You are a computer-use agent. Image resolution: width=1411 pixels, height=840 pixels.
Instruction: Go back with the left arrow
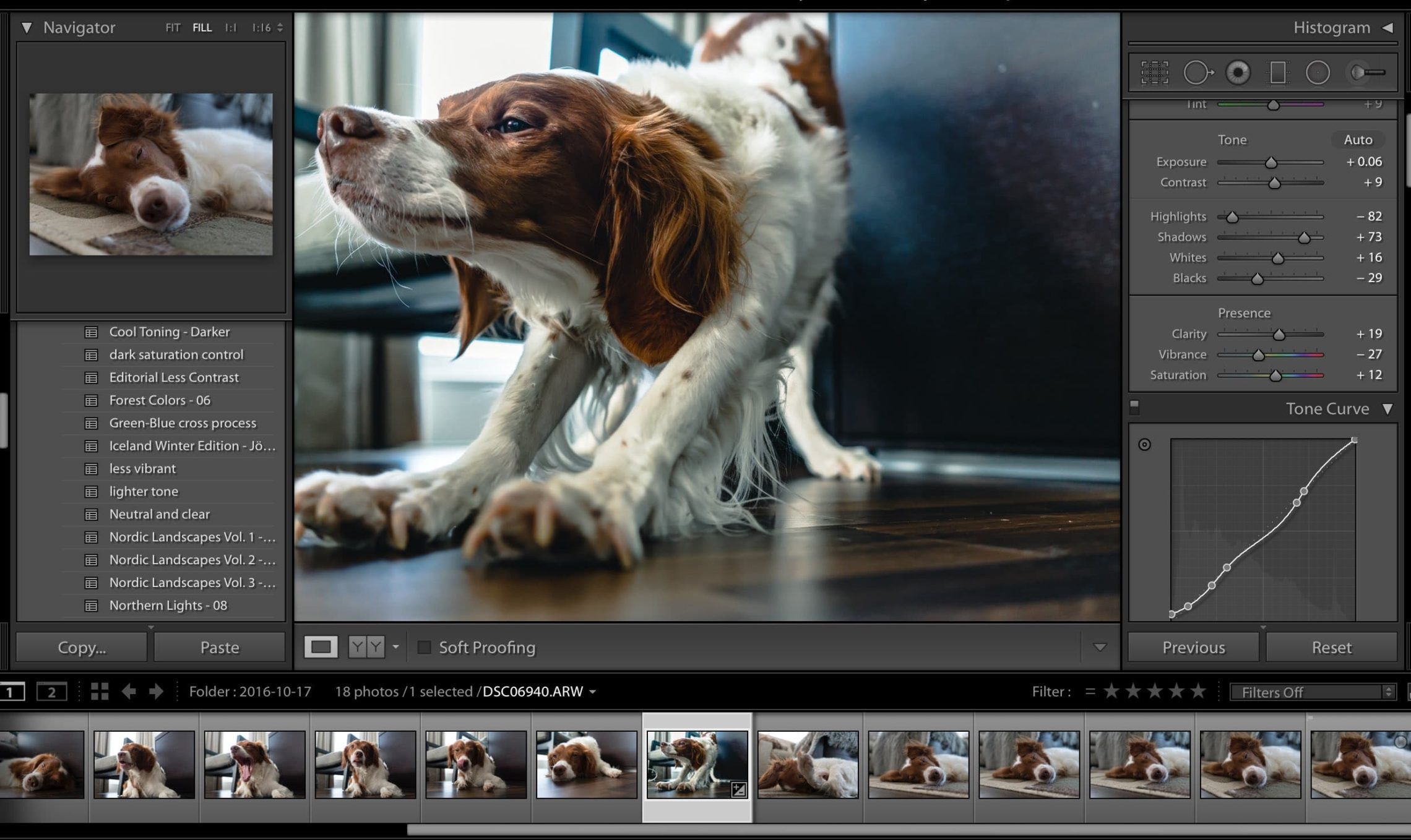[129, 691]
